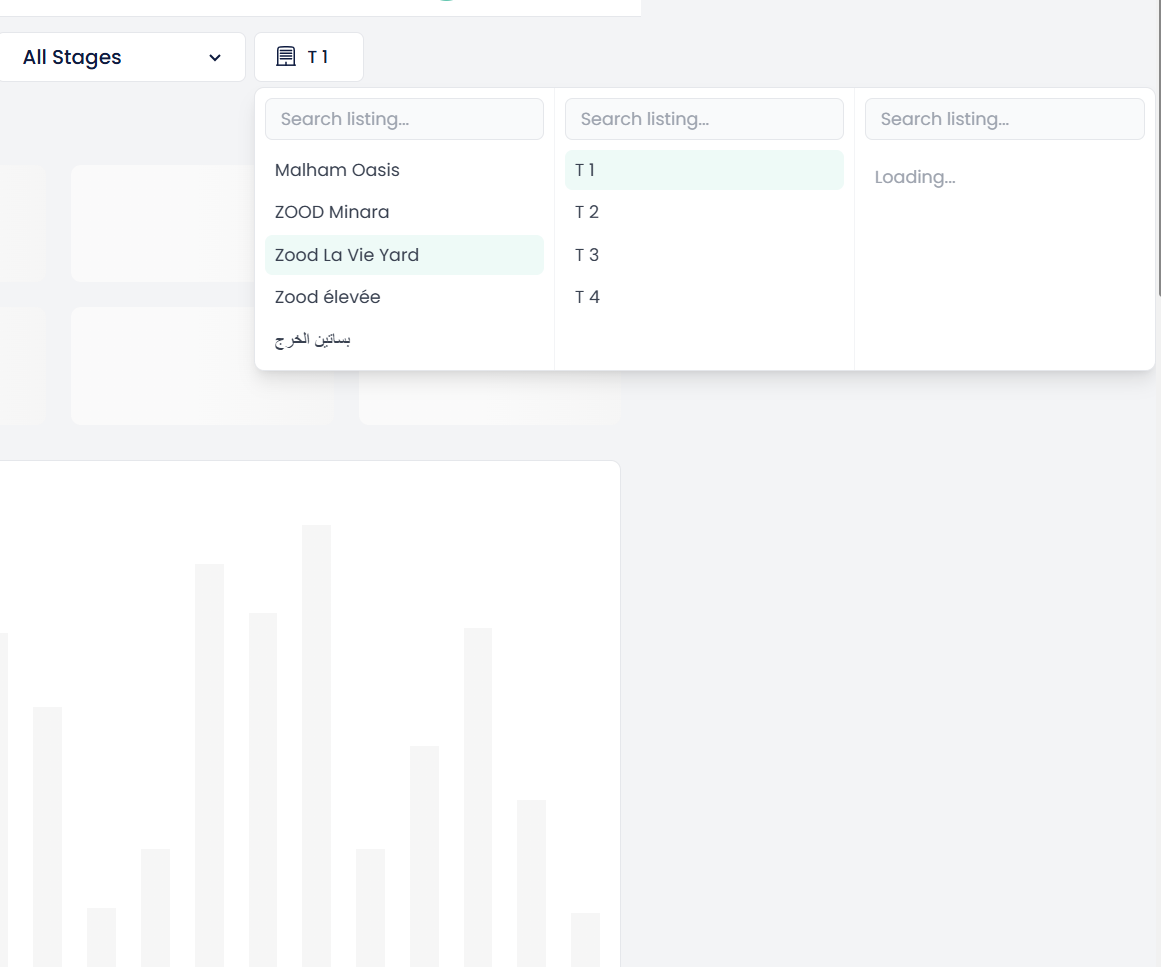Focus the rightmost Search listing field

pos(1005,119)
